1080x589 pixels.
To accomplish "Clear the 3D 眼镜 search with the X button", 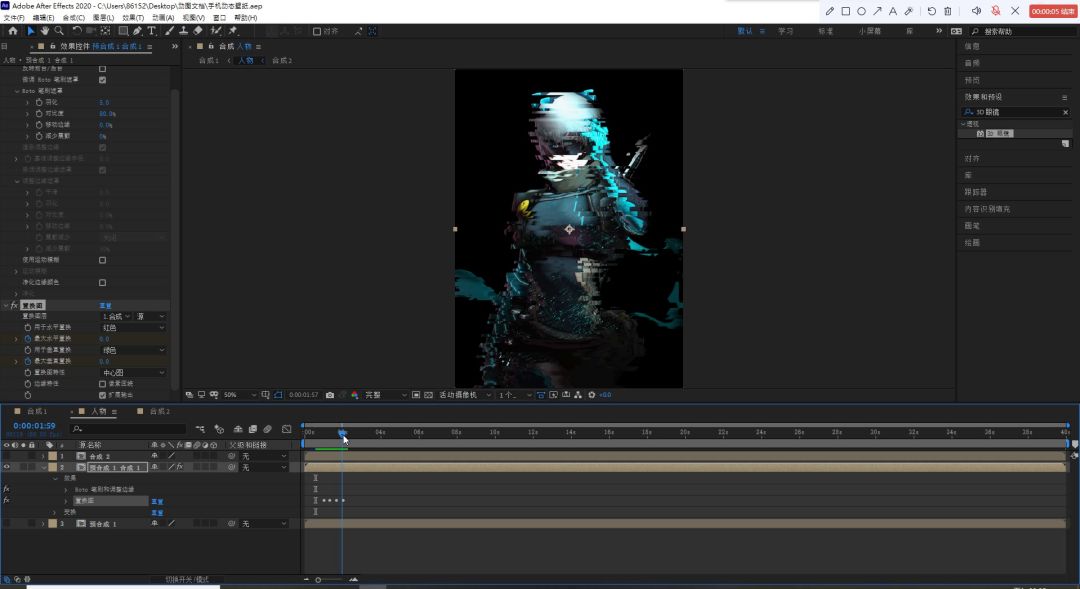I will [1066, 112].
